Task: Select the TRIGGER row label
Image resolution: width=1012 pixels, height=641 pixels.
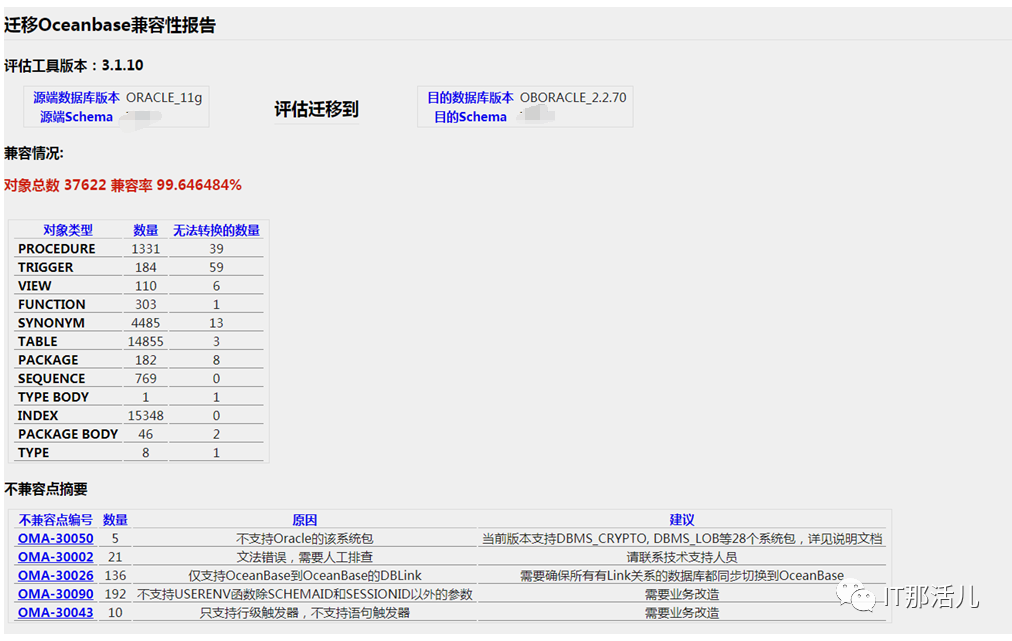Action: [46, 267]
